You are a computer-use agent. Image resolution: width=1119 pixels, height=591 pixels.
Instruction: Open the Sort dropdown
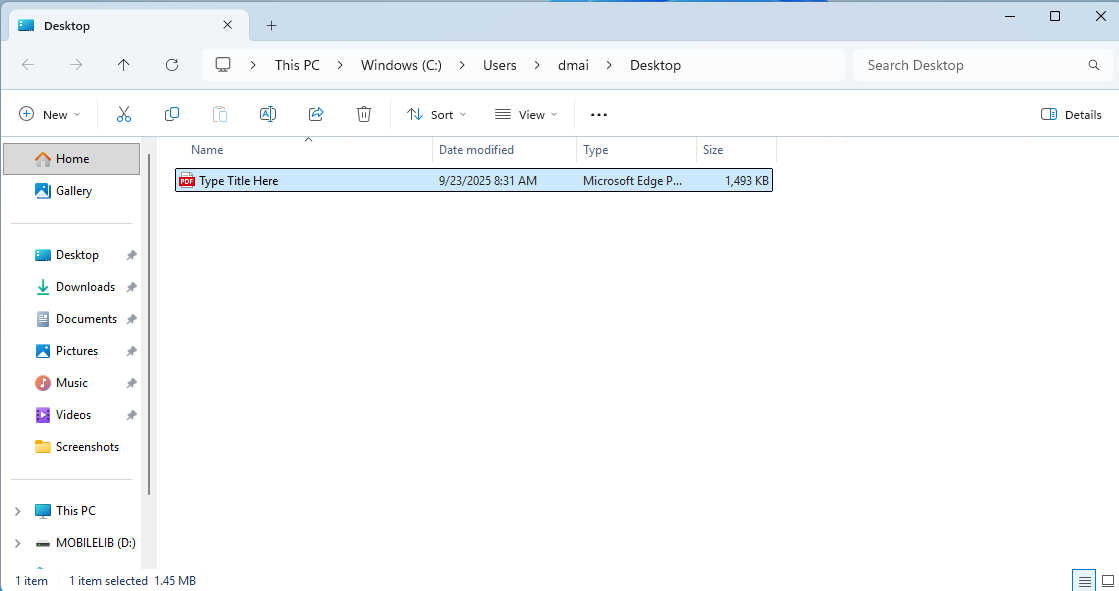click(436, 114)
